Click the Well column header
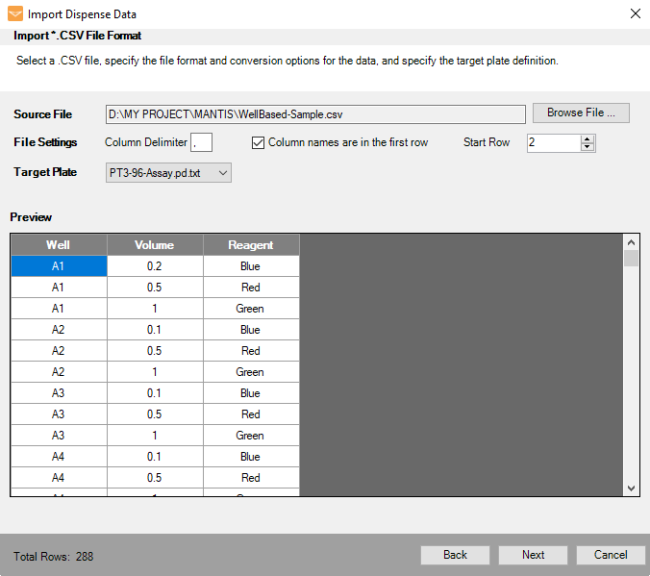The height and width of the screenshot is (576, 650). 59,245
